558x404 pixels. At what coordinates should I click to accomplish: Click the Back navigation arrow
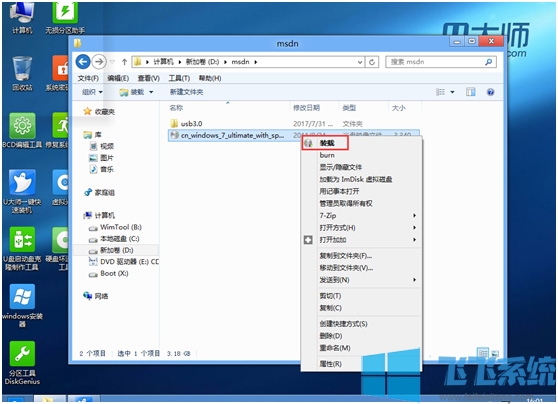coord(83,62)
